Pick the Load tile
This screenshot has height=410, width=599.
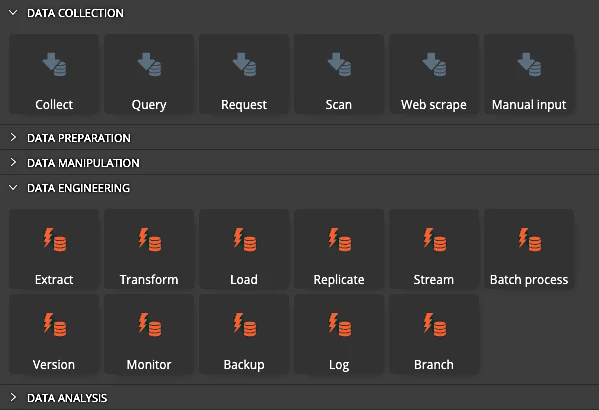(x=244, y=249)
